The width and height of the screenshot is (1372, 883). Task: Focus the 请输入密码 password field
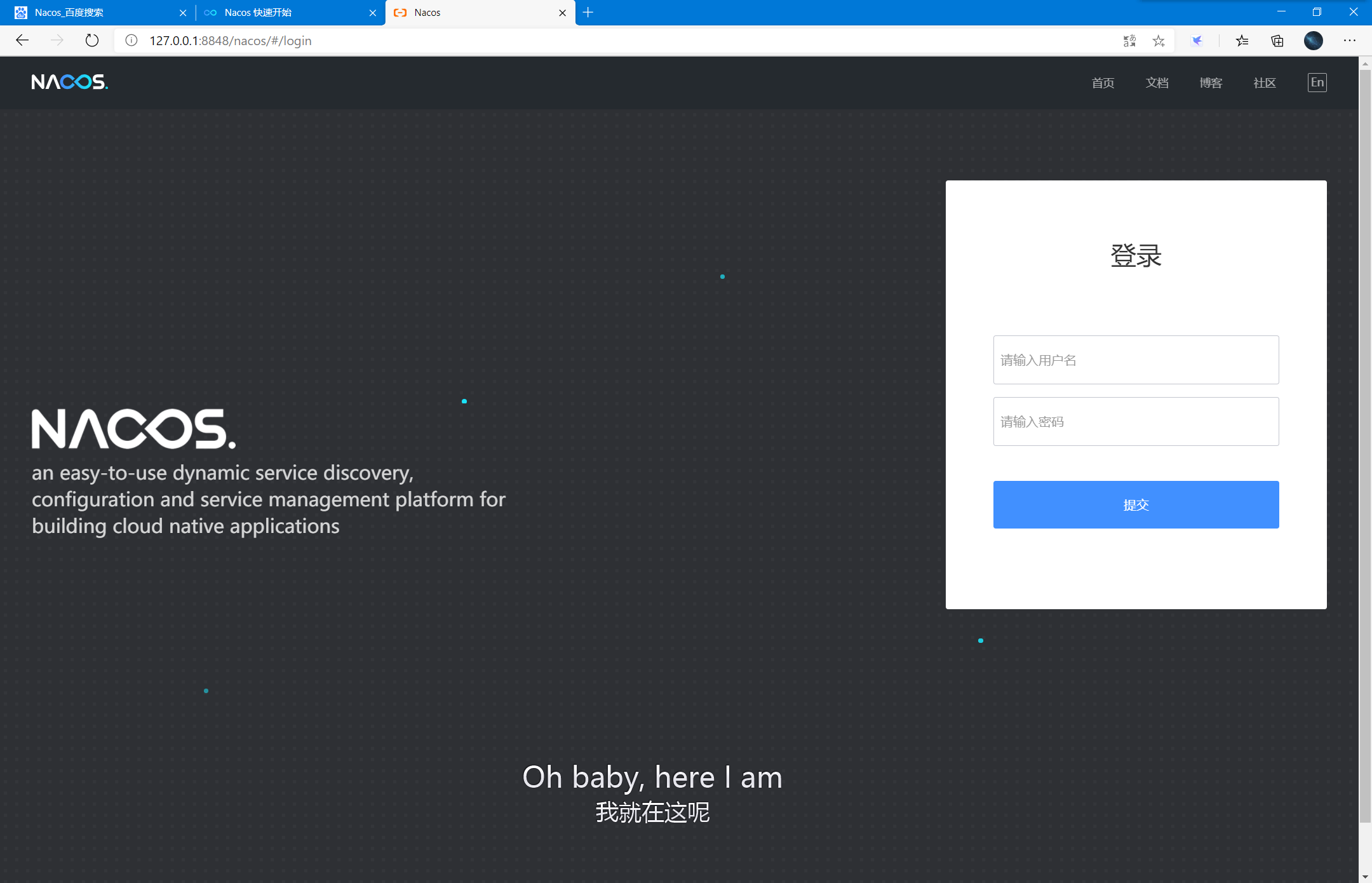[x=1136, y=422]
